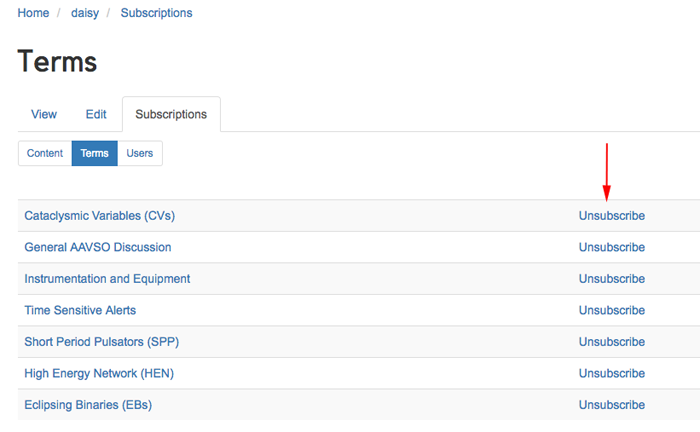This screenshot has height=432, width=700.
Task: Click the Subscriptions breadcrumb link
Action: point(156,13)
